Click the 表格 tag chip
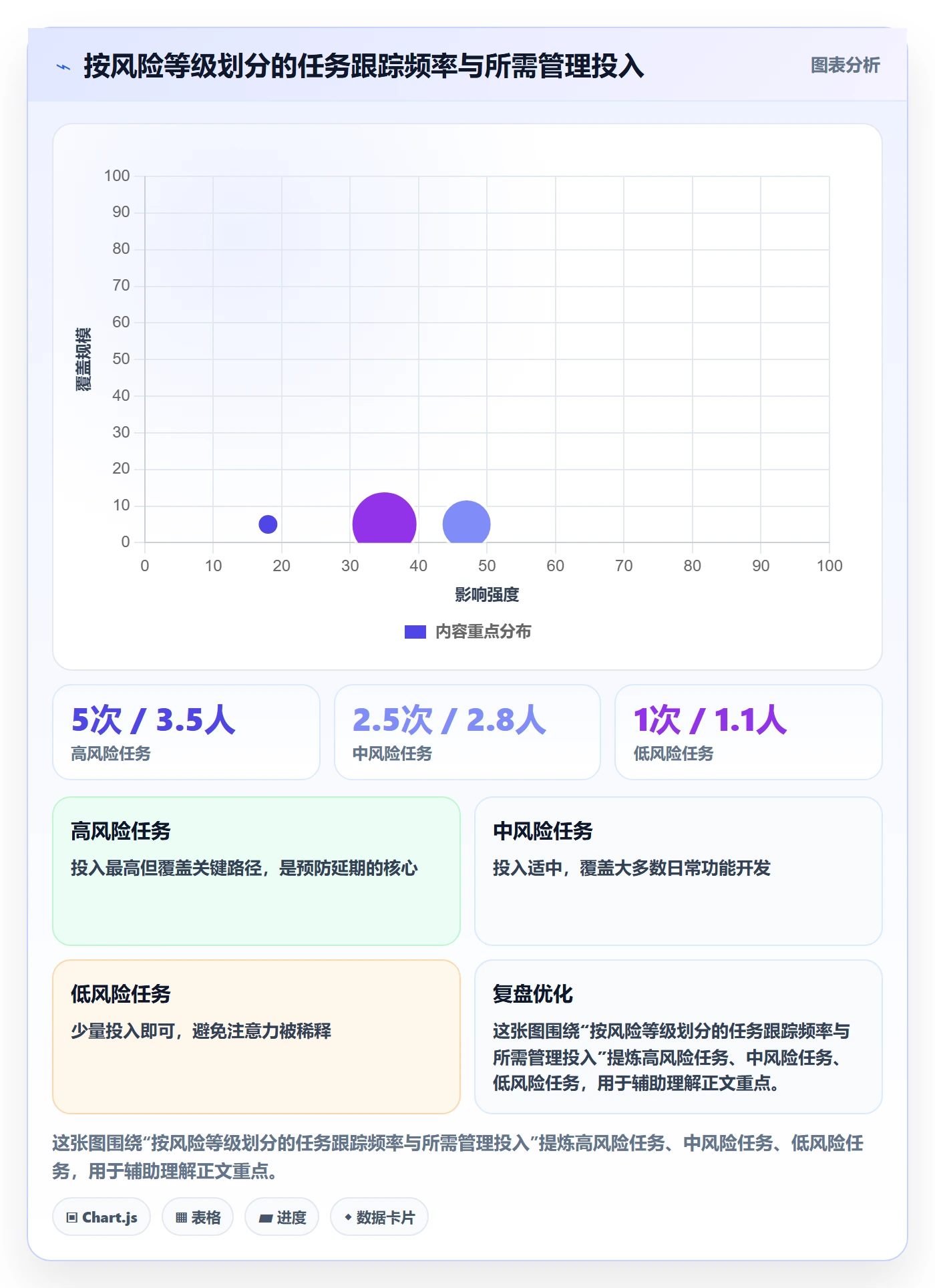935x1288 pixels. click(198, 1217)
